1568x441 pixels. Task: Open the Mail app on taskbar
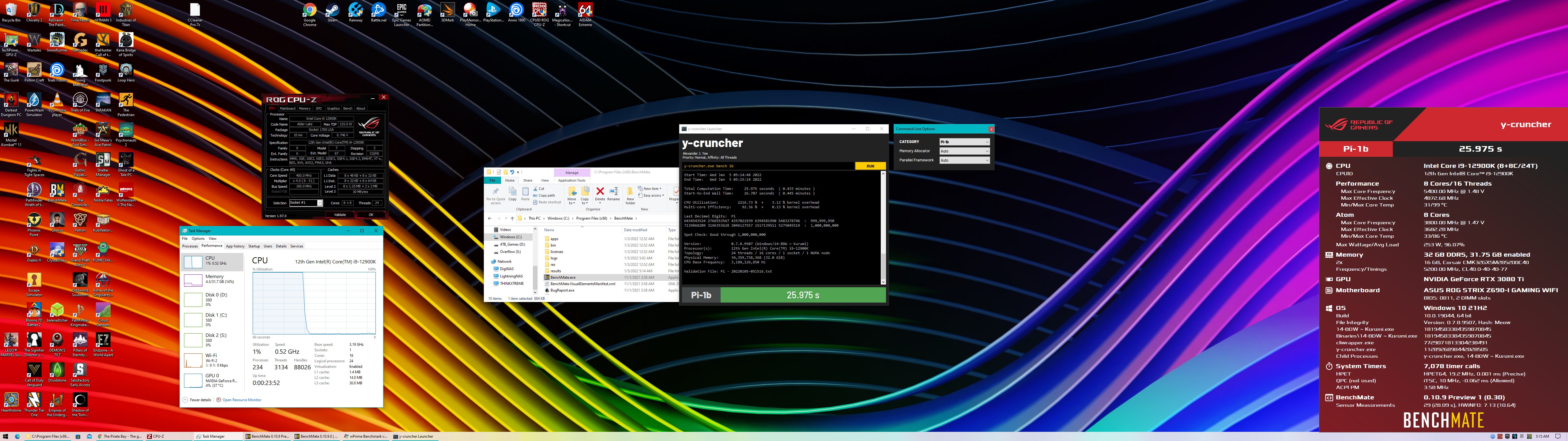[x=89, y=436]
